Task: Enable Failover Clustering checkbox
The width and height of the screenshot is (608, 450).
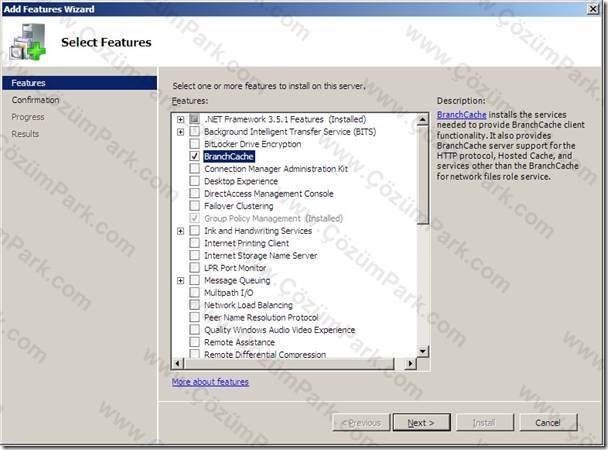Action: 195,206
